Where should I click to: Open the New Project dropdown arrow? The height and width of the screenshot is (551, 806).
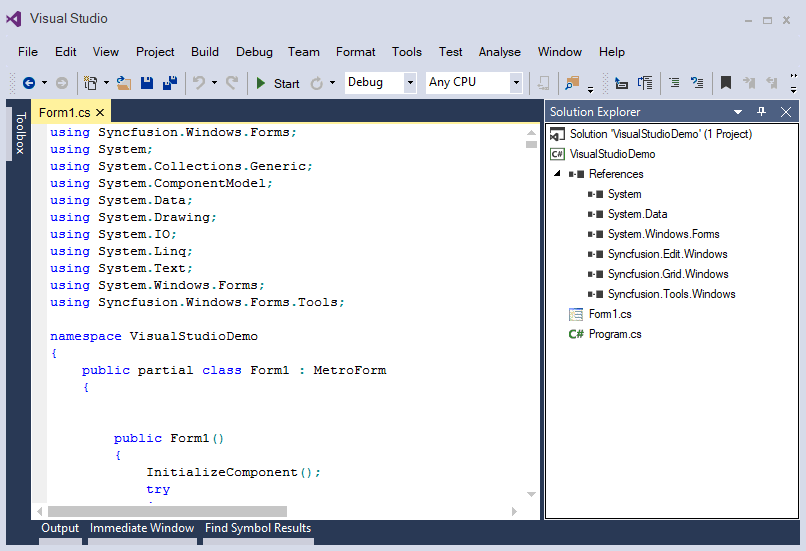(106, 83)
